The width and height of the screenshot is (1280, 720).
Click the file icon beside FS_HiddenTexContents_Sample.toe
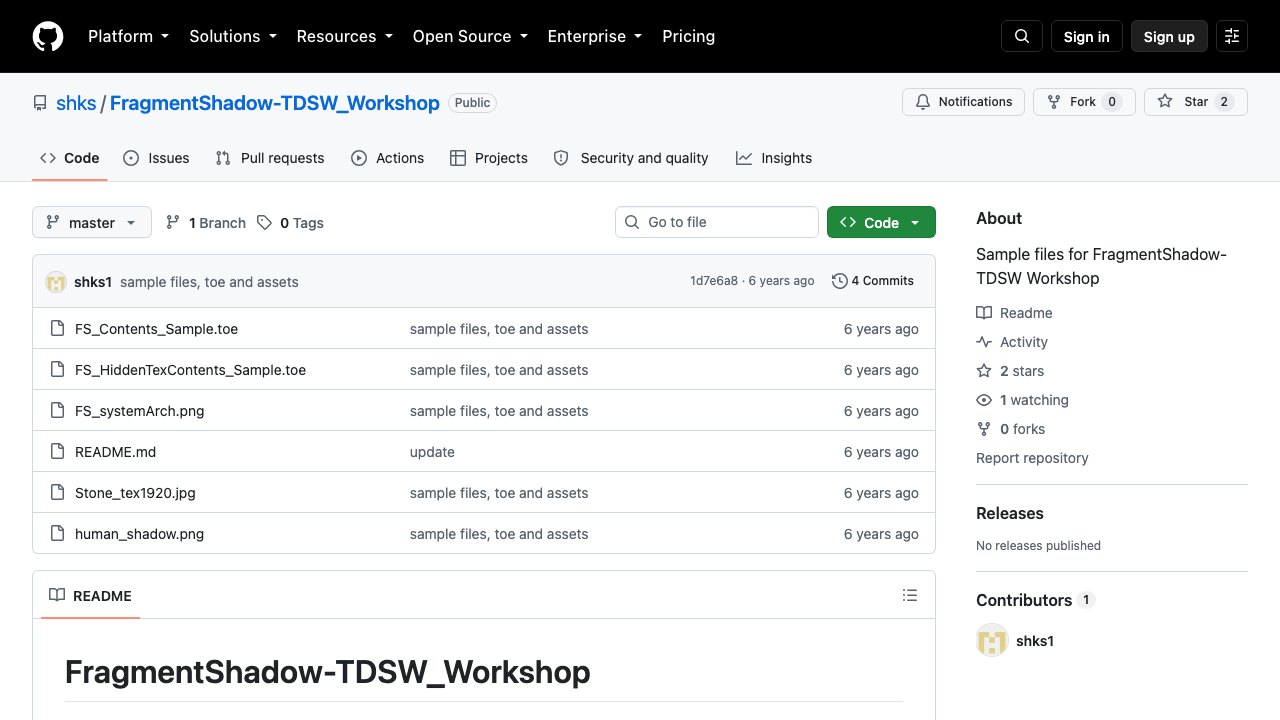tap(57, 370)
